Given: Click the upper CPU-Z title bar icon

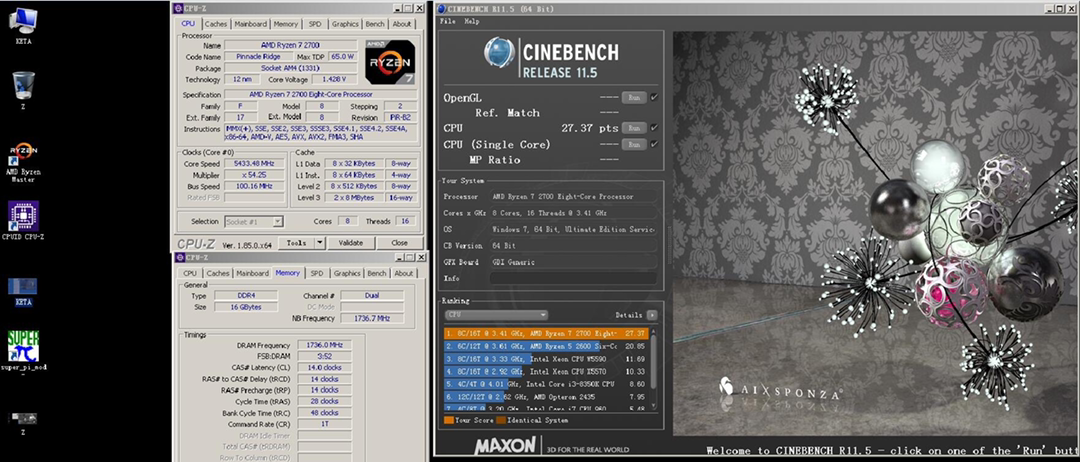Looking at the screenshot, I should 178,8.
